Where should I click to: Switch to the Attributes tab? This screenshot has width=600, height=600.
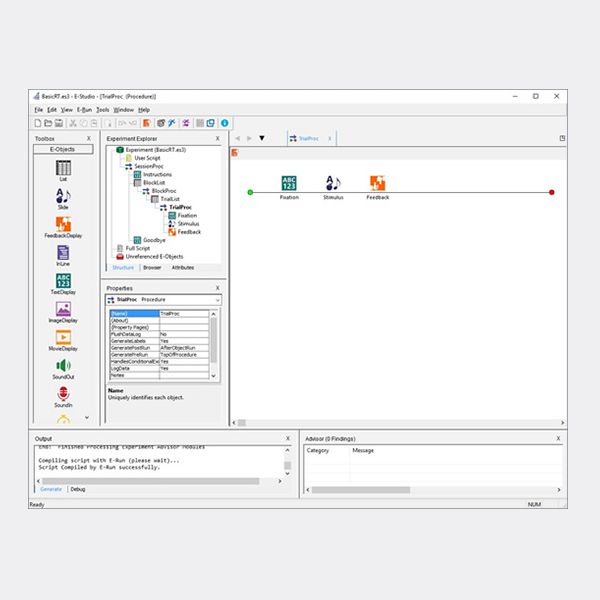[x=183, y=268]
